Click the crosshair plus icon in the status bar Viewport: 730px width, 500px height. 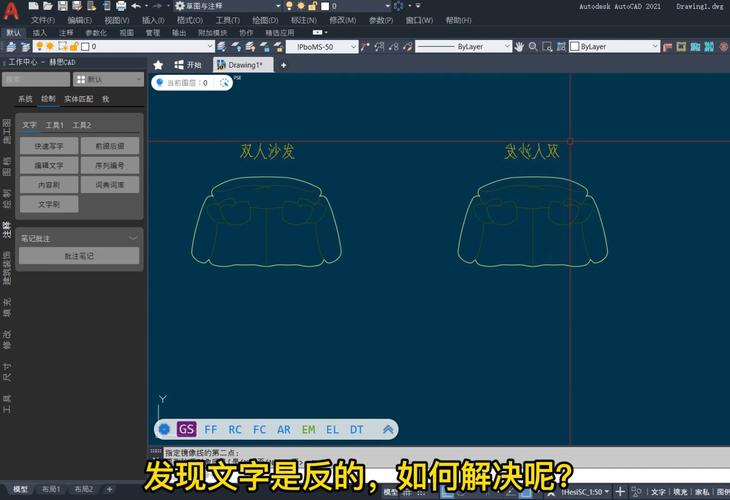click(620, 491)
